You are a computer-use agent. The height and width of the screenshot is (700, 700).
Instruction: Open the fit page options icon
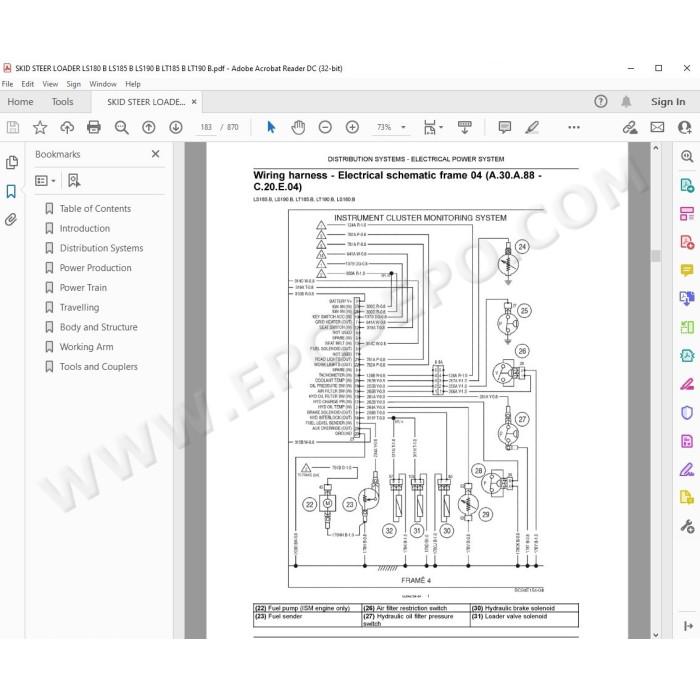click(430, 127)
